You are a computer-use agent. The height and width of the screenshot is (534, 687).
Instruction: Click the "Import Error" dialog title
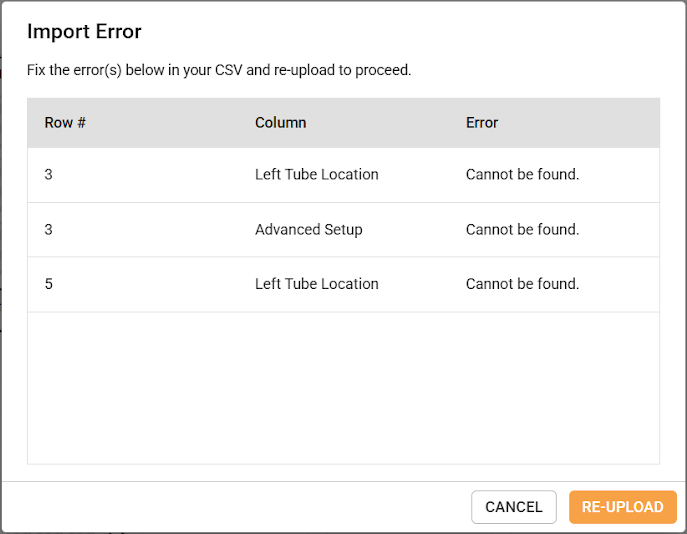click(x=84, y=31)
